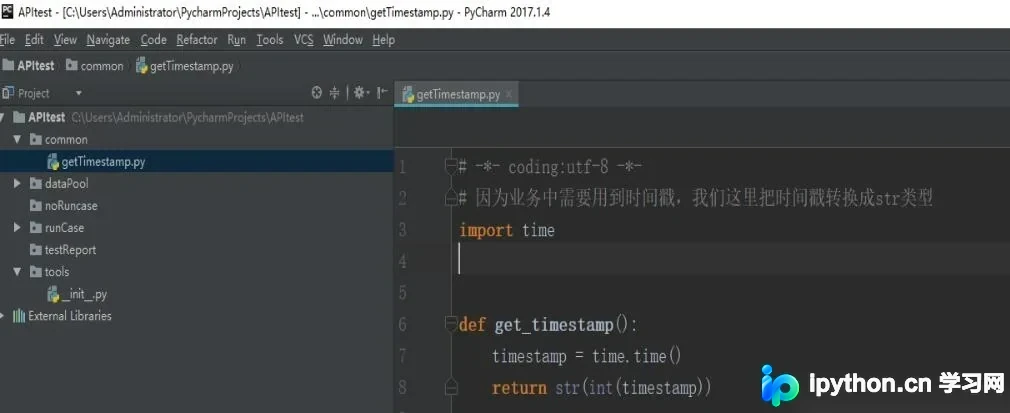
Task: Click the '# -*- coding:utf-8 -*-' comment
Action: coord(550,168)
